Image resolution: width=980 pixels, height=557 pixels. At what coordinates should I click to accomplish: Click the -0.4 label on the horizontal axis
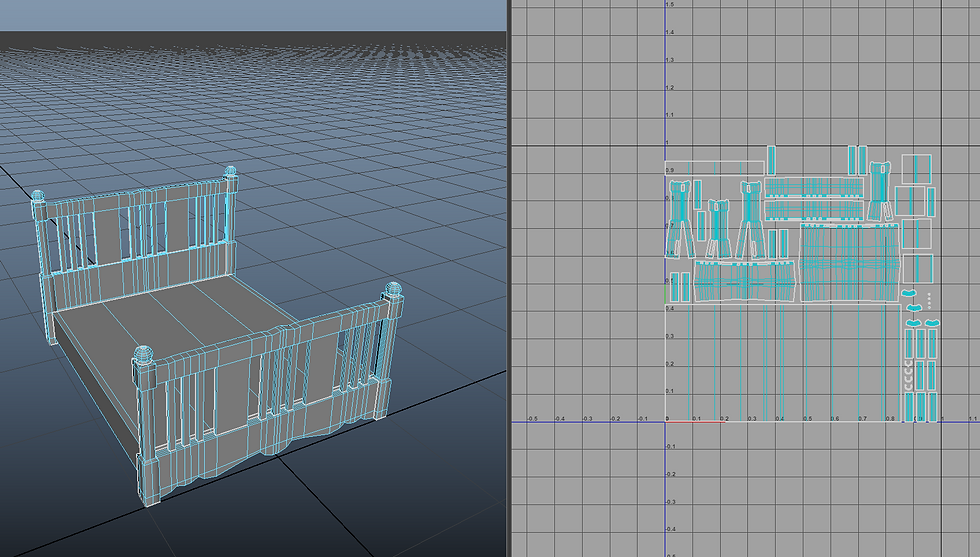[559, 419]
